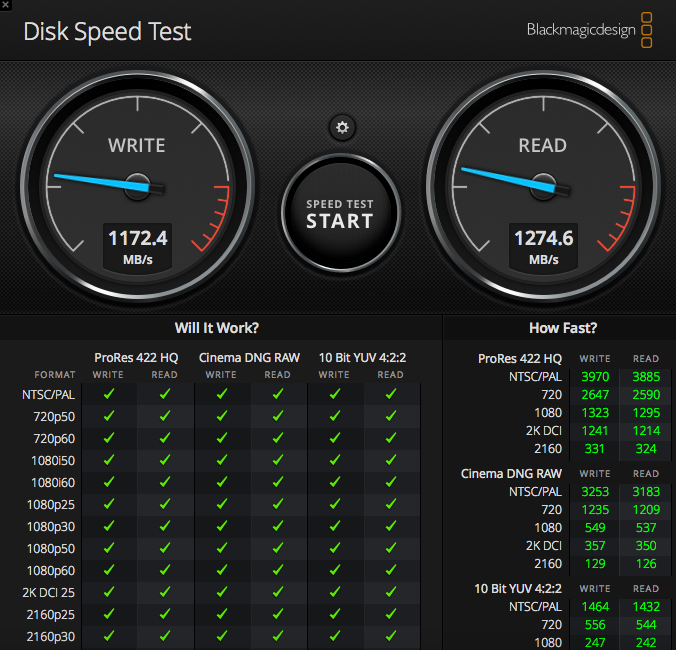Screen dimensions: 676x650
Task: Select the Will It Work? header
Action: click(217, 328)
